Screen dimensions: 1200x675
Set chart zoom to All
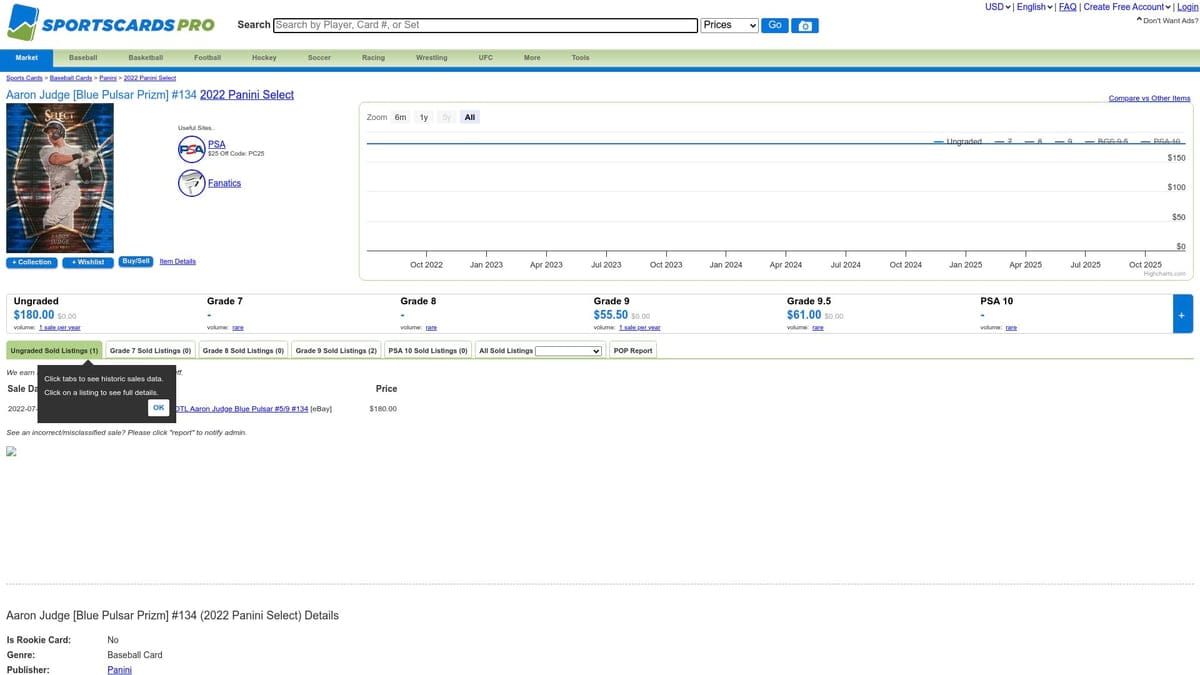(x=469, y=117)
